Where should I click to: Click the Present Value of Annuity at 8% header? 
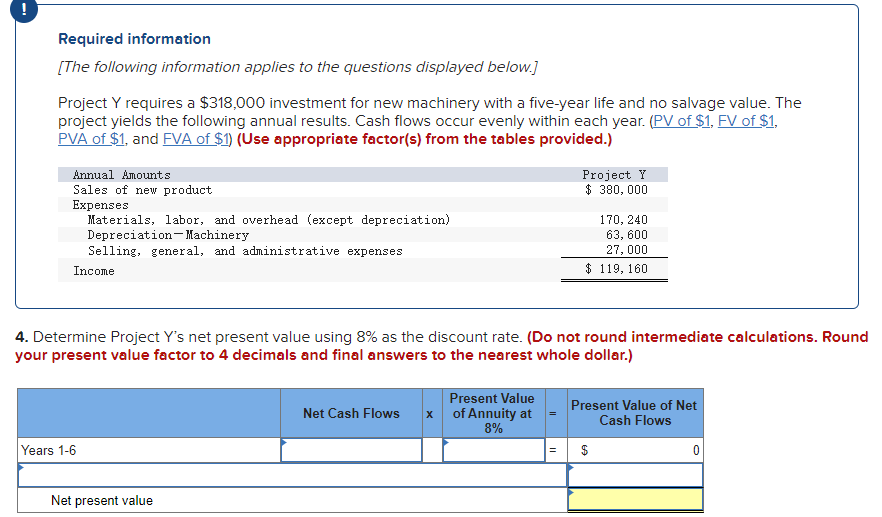coord(493,413)
